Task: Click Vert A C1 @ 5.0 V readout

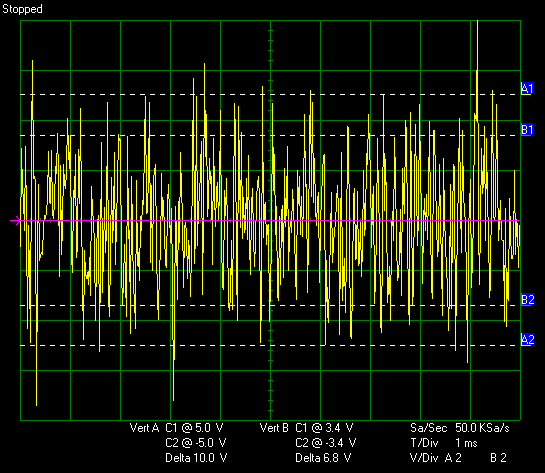Action: (194, 428)
